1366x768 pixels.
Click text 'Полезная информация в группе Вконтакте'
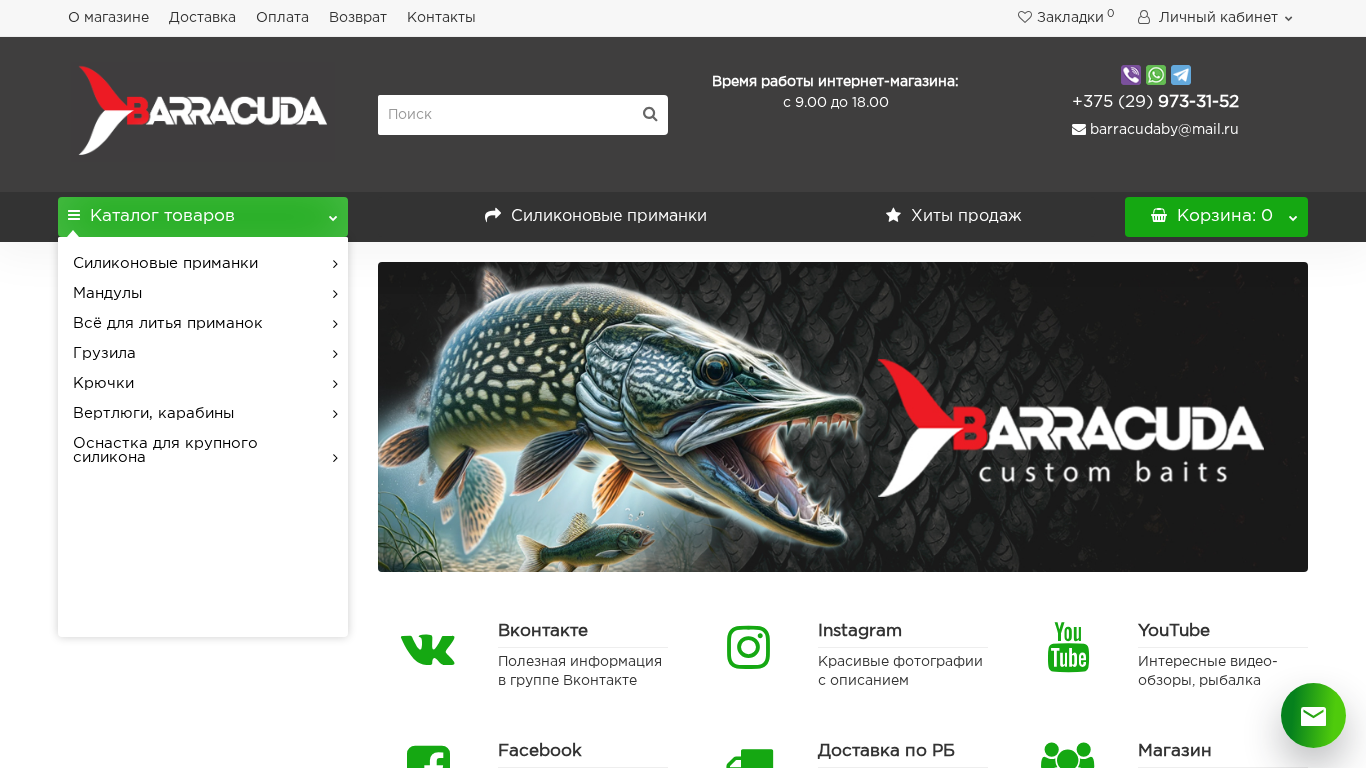coord(580,671)
